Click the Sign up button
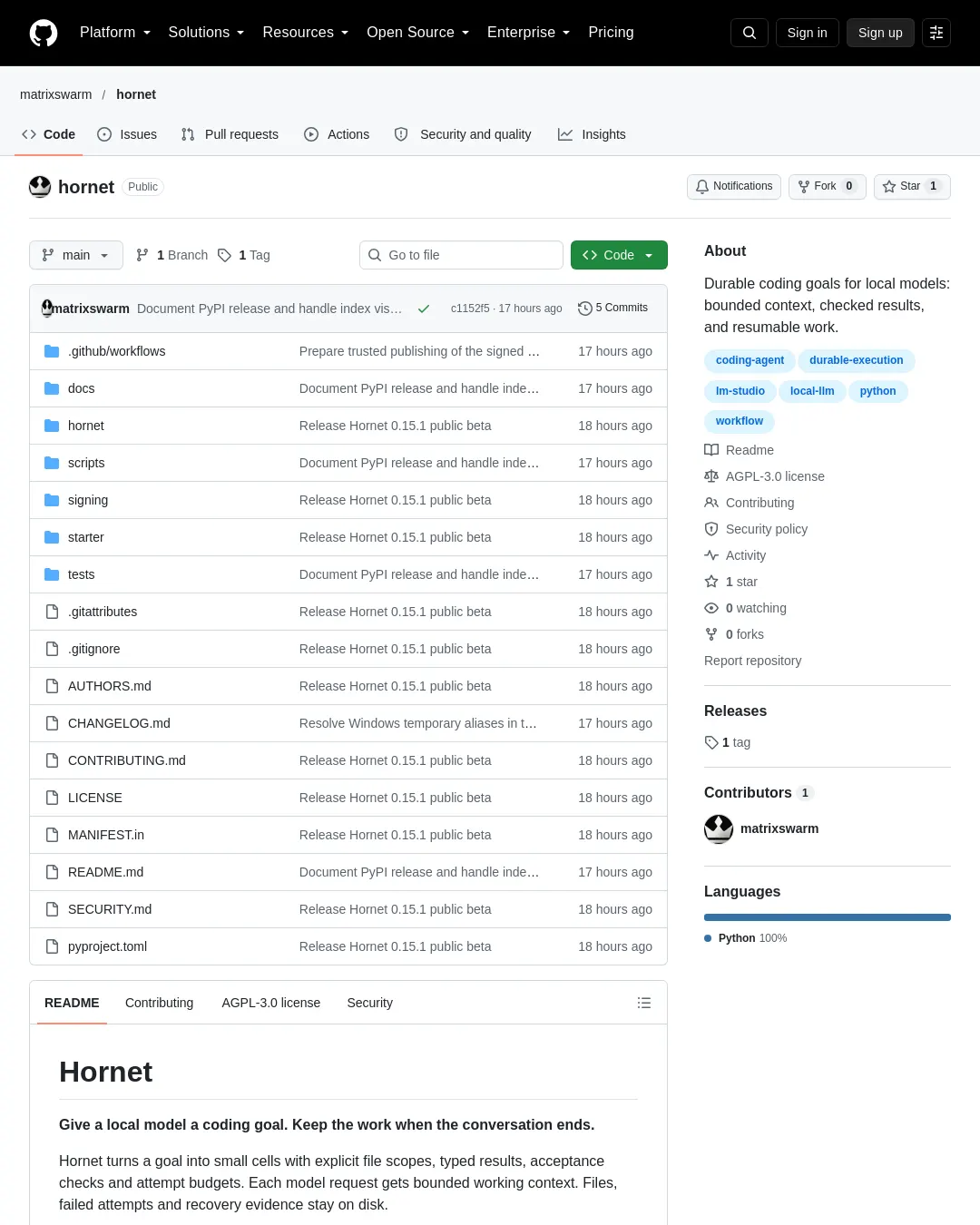The width and height of the screenshot is (980, 1225). pyautogui.click(x=880, y=33)
